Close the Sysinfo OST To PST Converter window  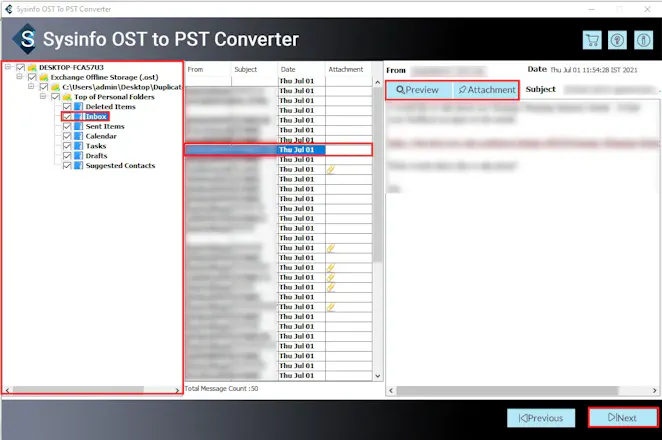point(647,9)
